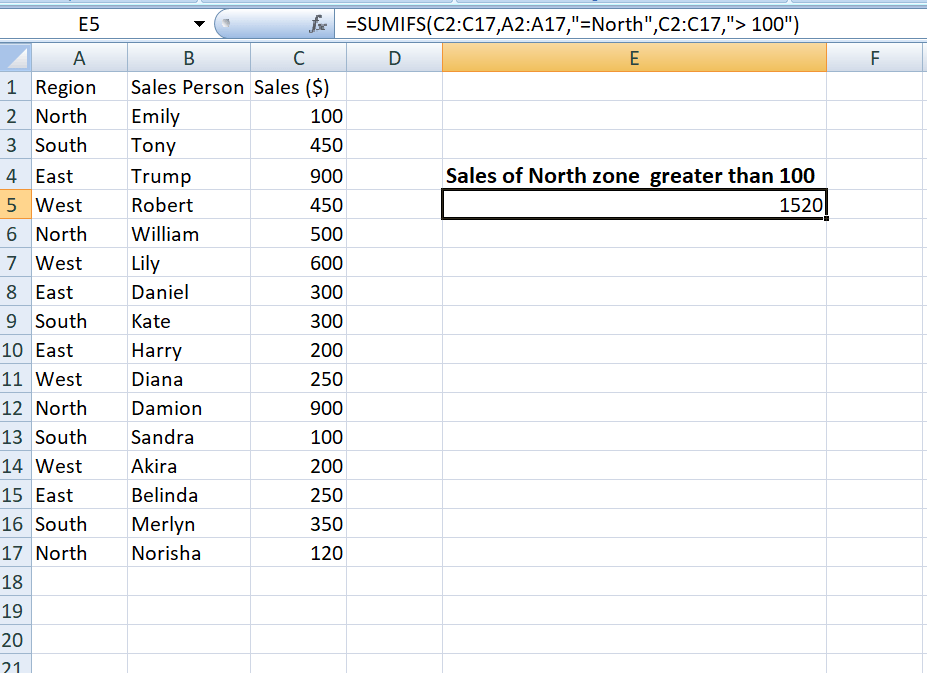Select the Sales ($) header cell
Viewport: 927px width, 673px height.
(x=297, y=87)
